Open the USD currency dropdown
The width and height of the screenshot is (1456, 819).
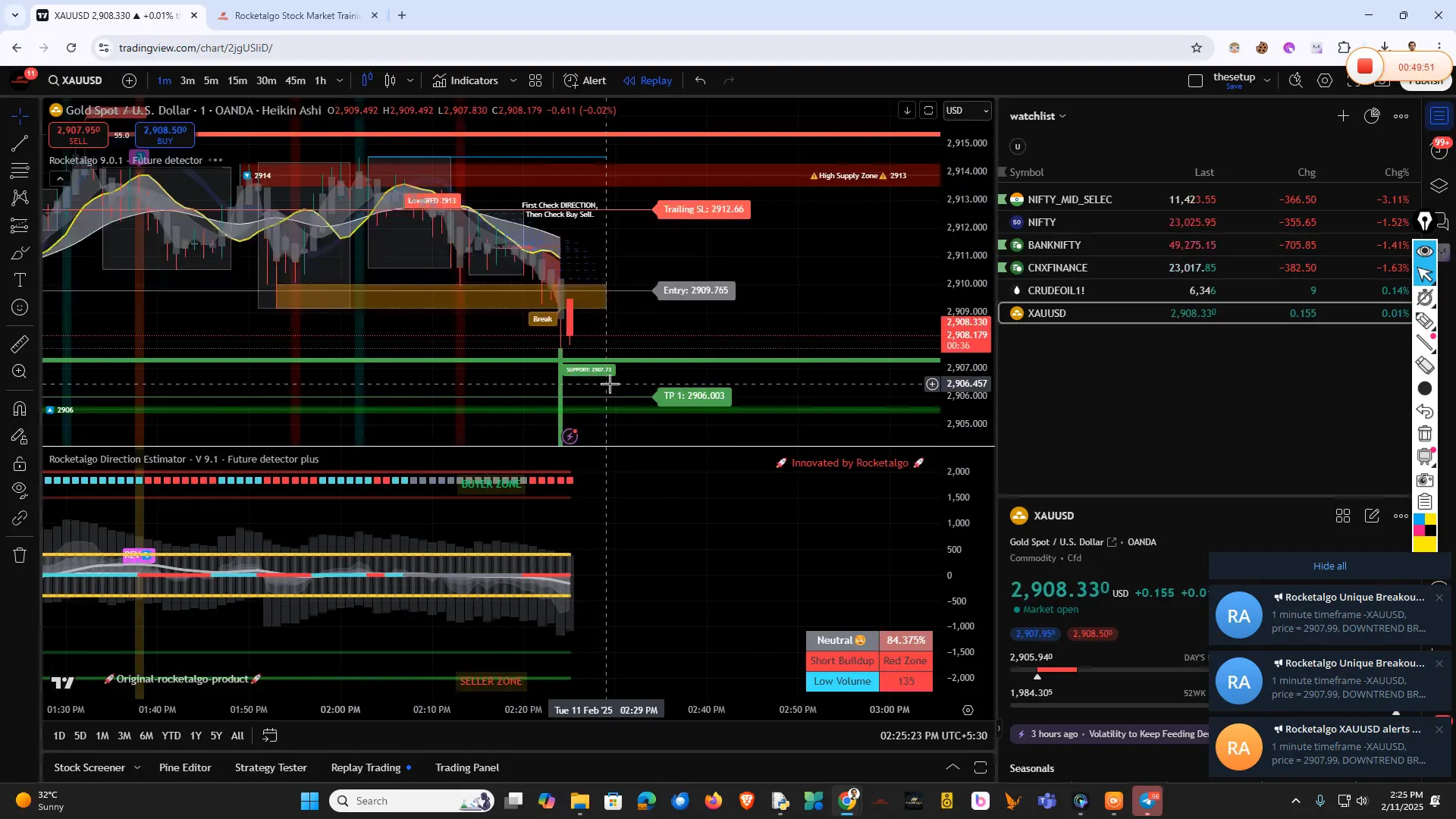(968, 111)
